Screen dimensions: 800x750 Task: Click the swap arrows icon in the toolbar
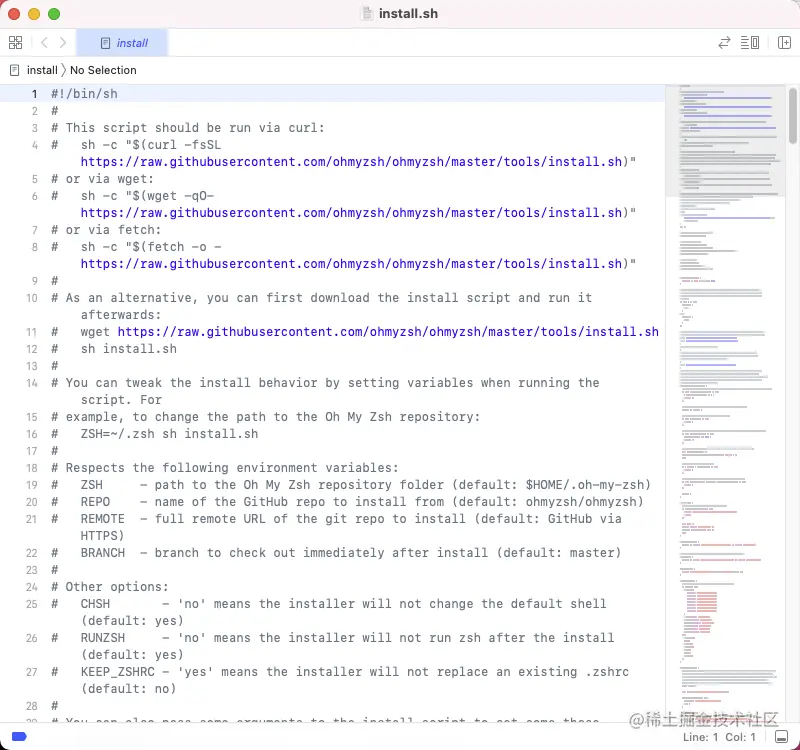pos(723,42)
